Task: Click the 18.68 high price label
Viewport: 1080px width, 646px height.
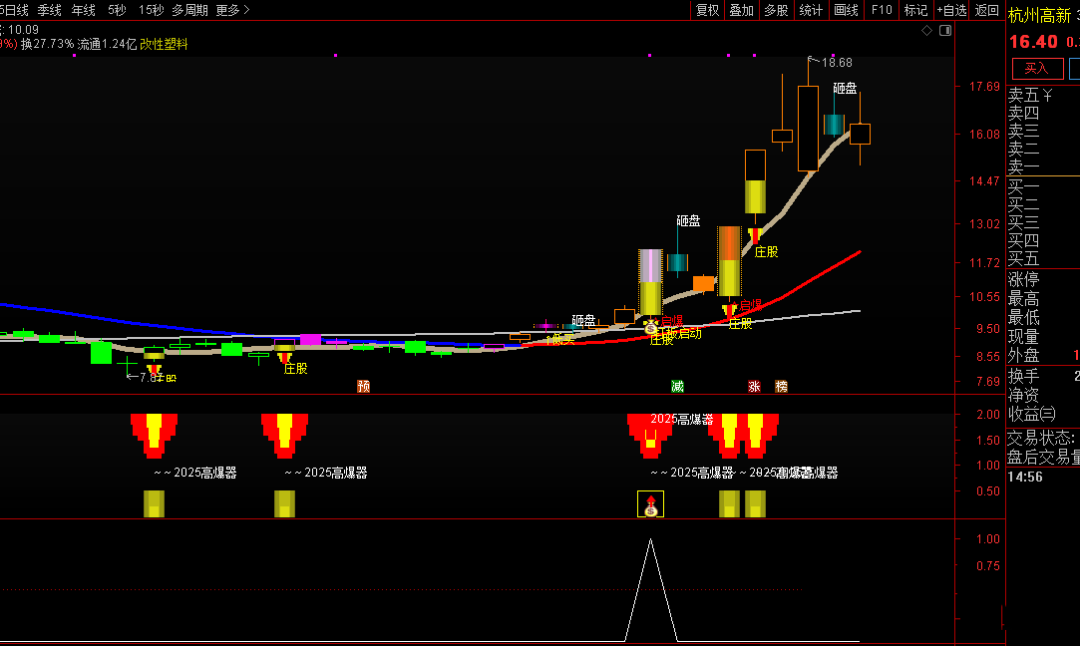Action: (x=836, y=62)
